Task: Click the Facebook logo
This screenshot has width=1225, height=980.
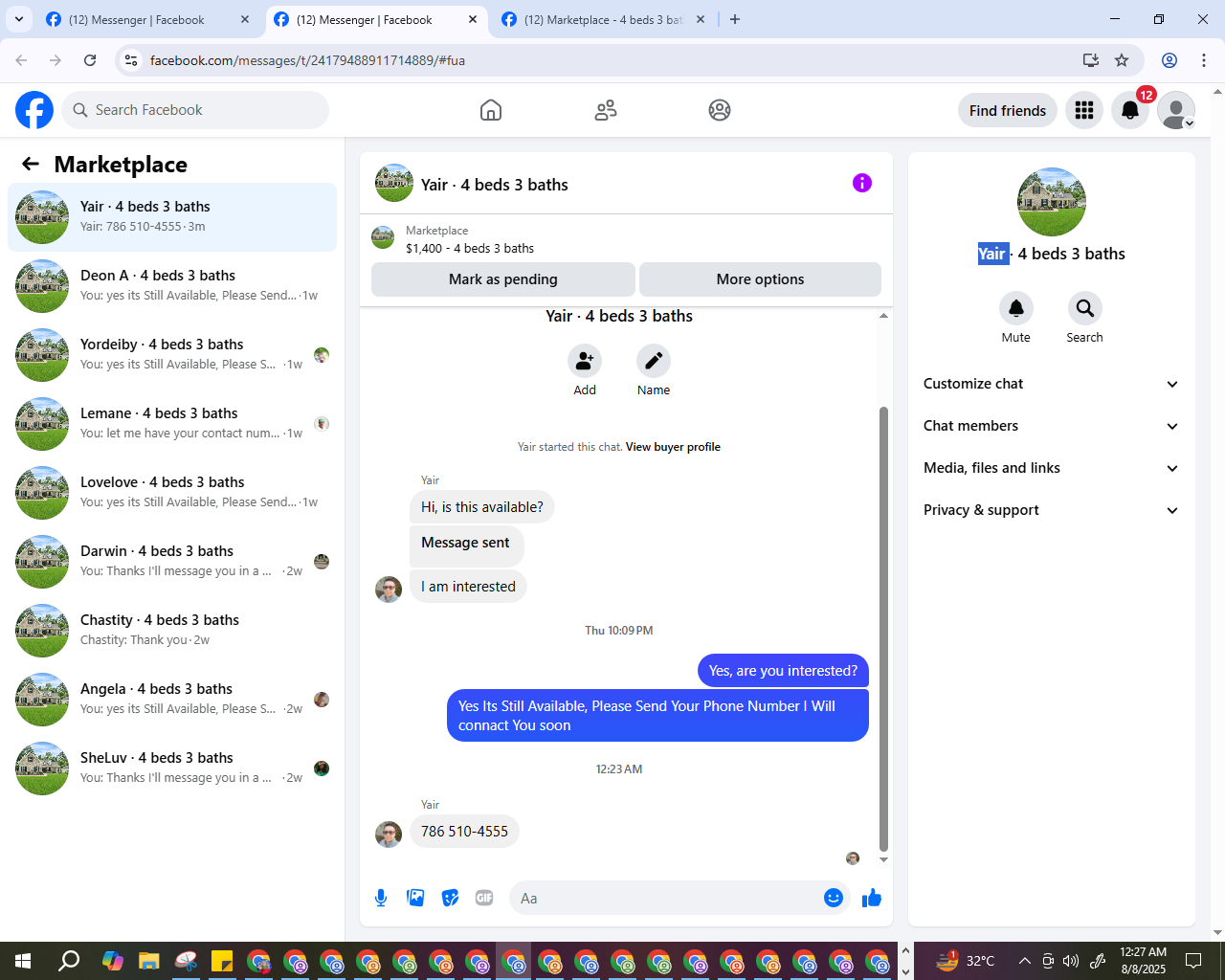Action: (x=34, y=110)
